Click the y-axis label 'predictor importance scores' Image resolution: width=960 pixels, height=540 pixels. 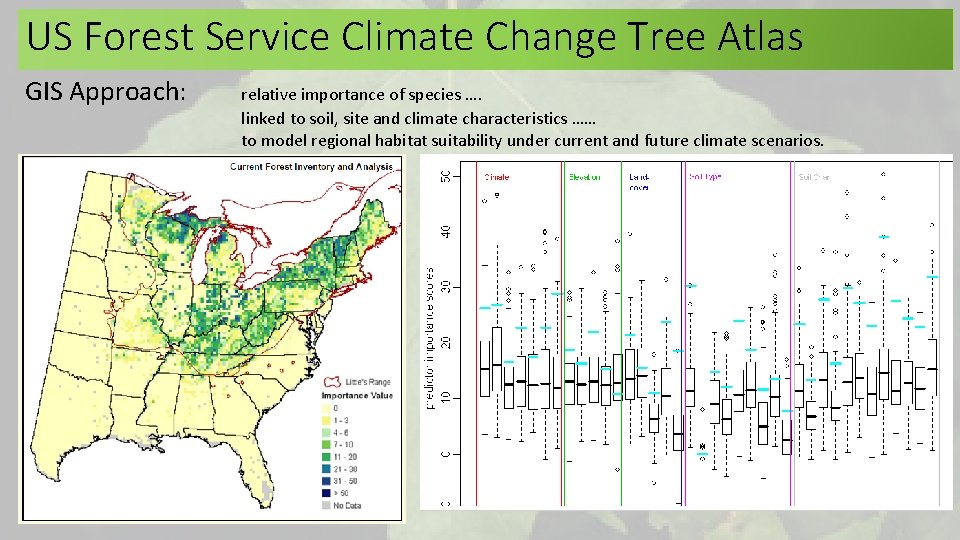click(430, 338)
